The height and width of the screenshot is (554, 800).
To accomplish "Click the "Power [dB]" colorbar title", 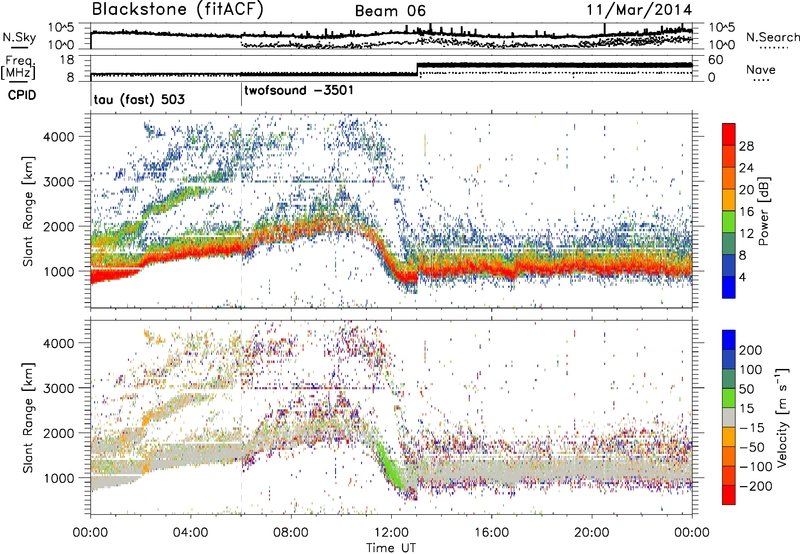I will tap(763, 211).
